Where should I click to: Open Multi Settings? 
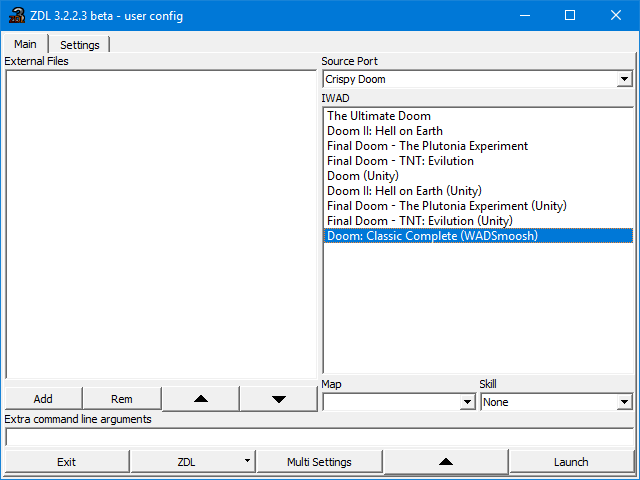tap(319, 462)
